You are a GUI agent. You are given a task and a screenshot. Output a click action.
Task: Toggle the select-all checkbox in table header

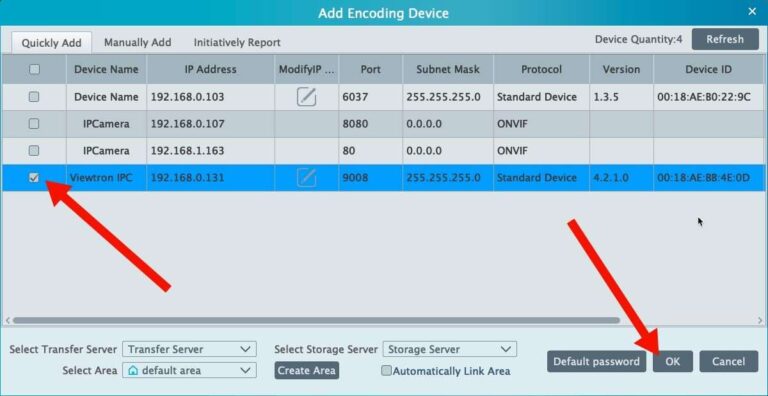[34, 69]
